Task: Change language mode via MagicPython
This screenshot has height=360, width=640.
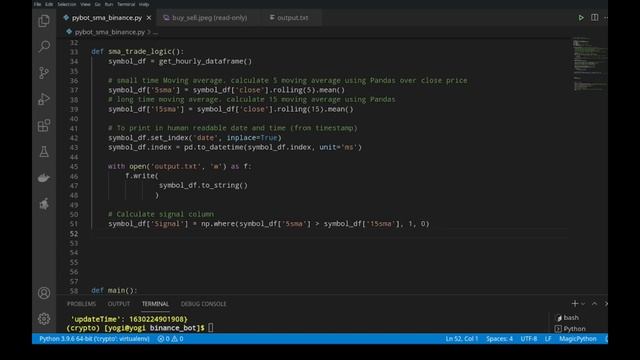Action: pyautogui.click(x=578, y=339)
